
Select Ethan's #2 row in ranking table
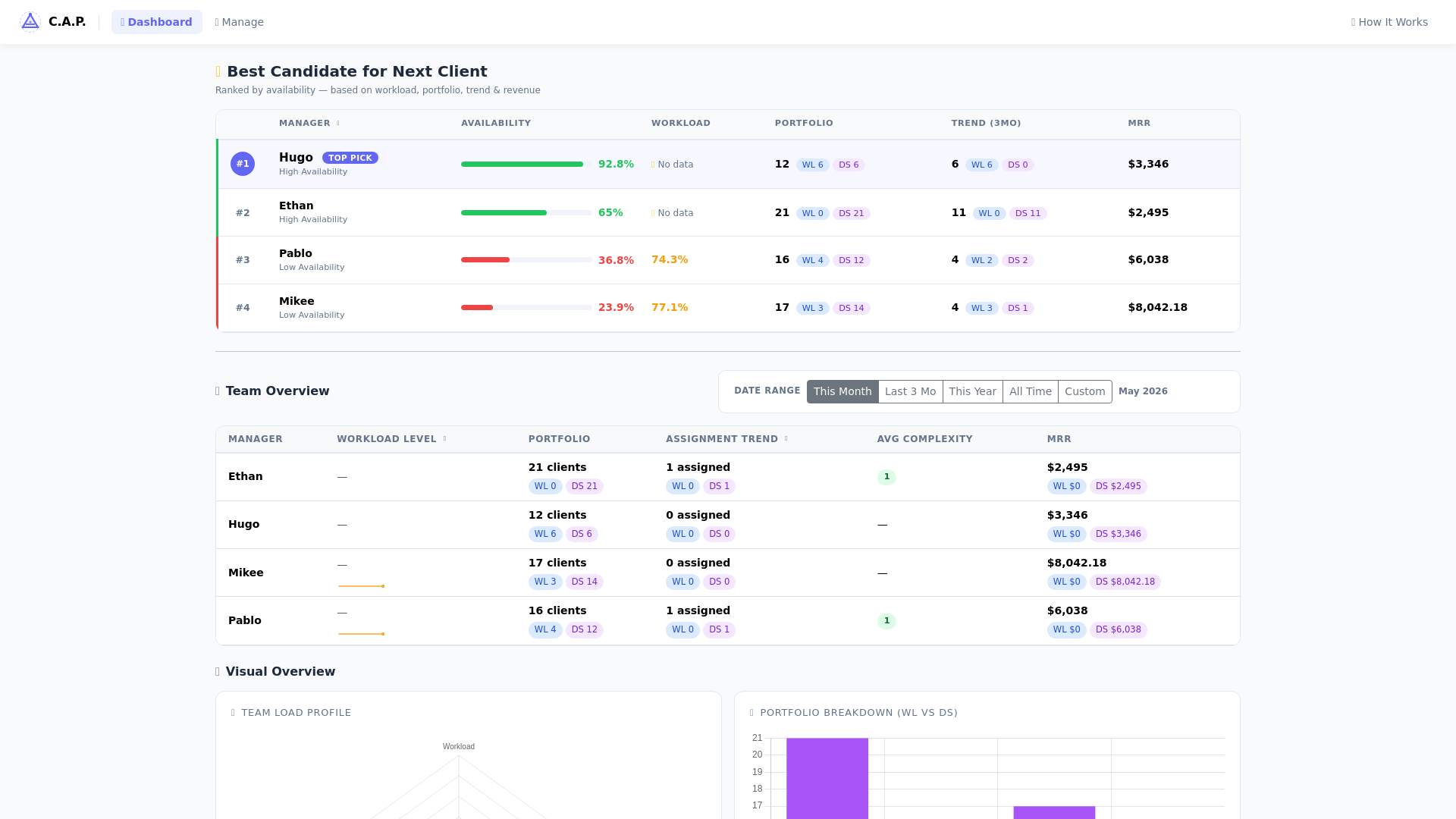[x=728, y=212]
